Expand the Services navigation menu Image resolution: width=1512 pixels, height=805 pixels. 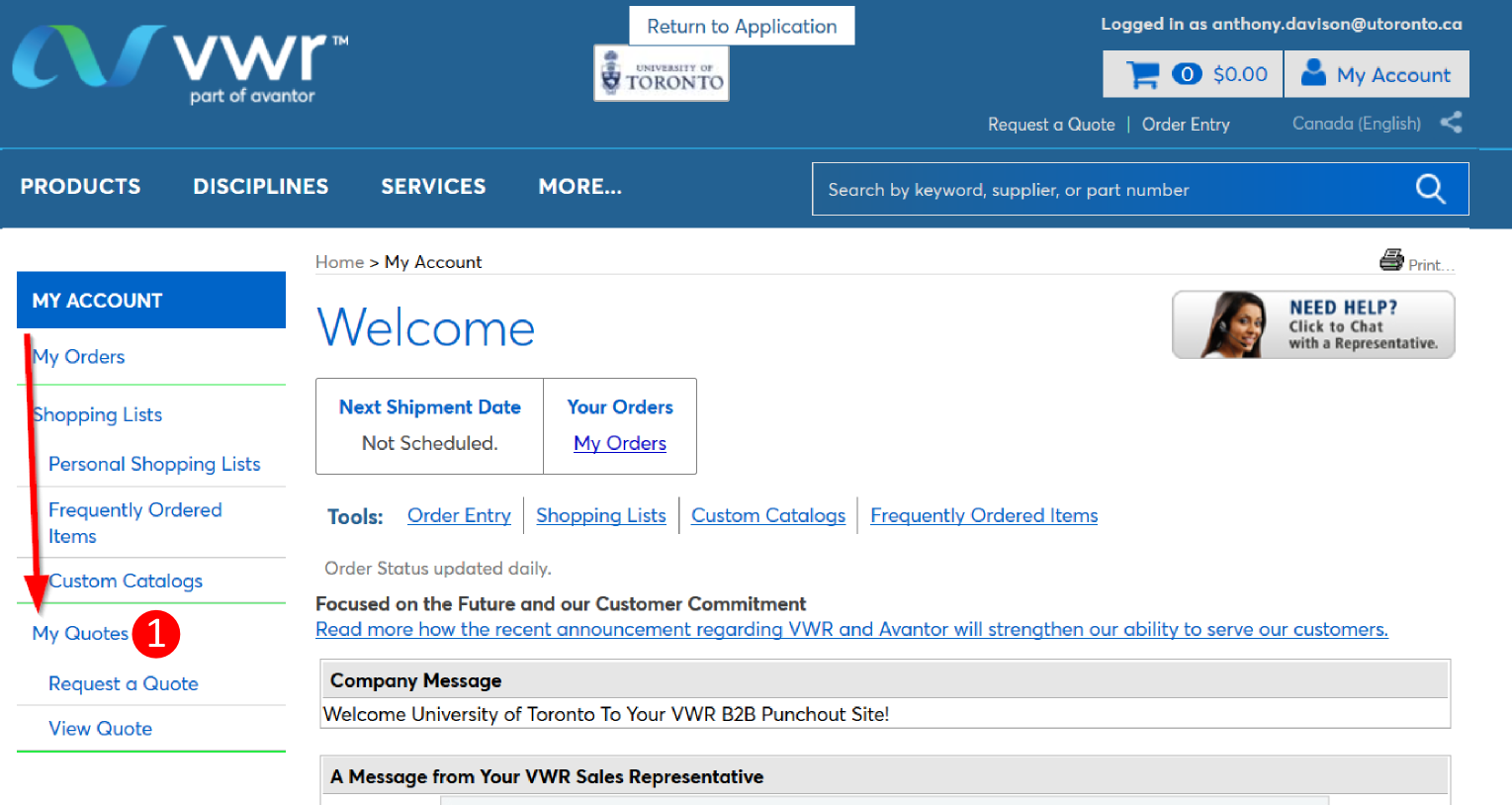[x=433, y=187]
